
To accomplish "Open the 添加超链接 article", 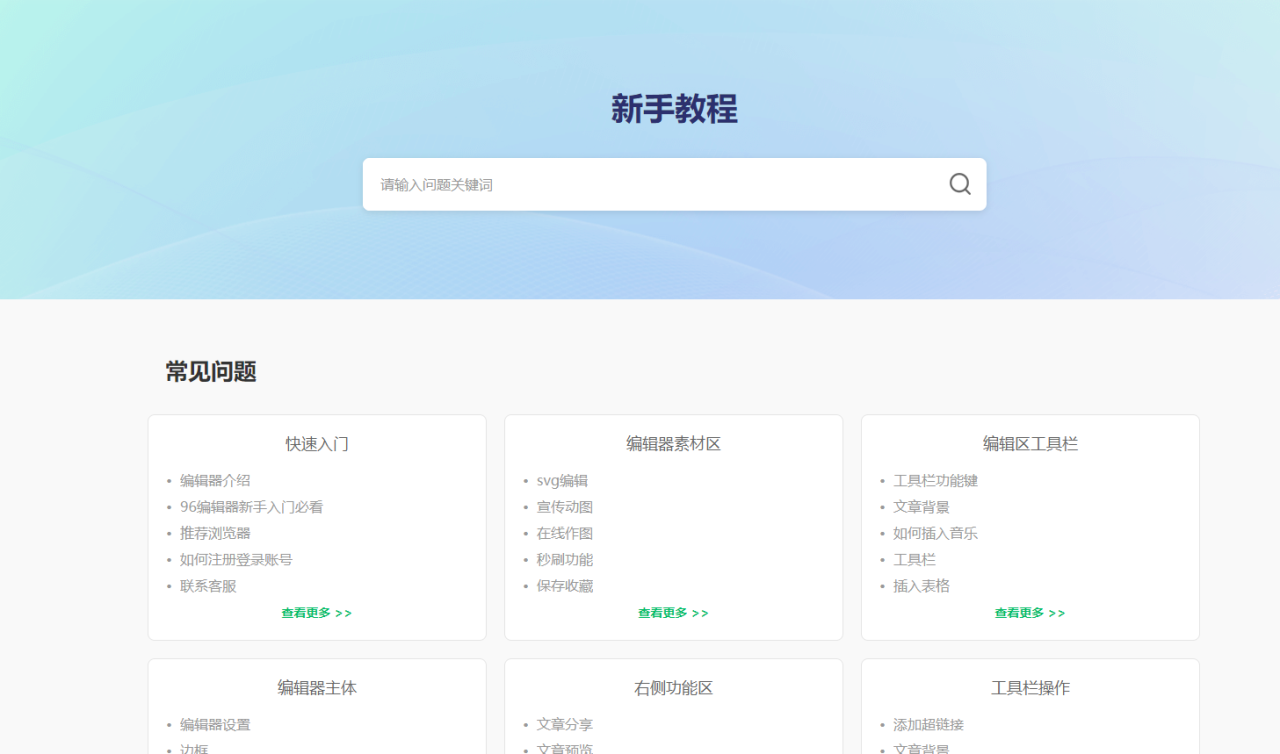I will pyautogui.click(x=928, y=725).
